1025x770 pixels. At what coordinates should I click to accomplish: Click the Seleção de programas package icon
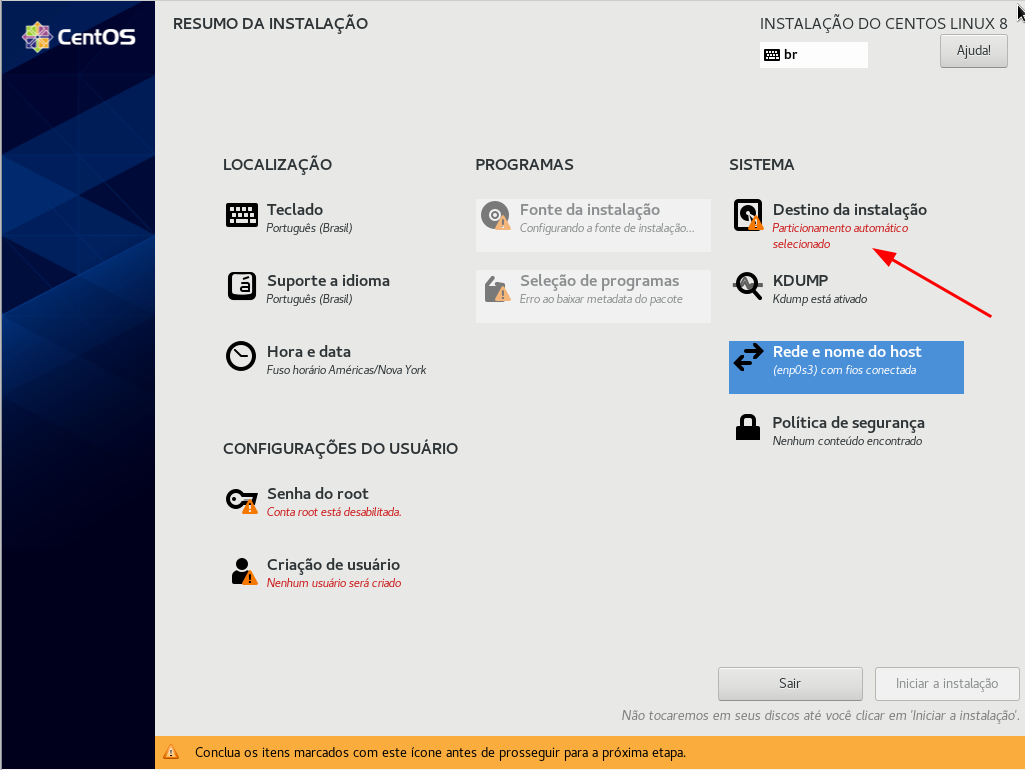pos(497,288)
